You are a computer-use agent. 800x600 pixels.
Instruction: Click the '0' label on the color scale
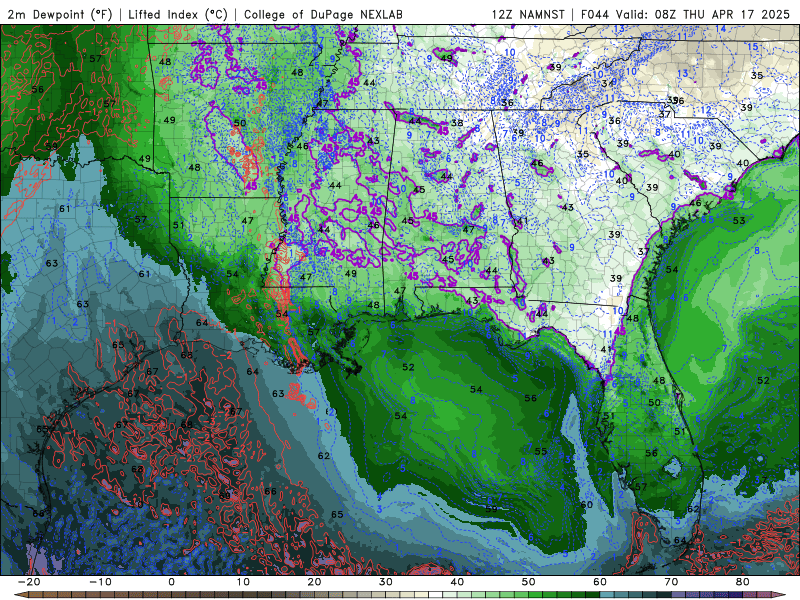pyautogui.click(x=171, y=582)
